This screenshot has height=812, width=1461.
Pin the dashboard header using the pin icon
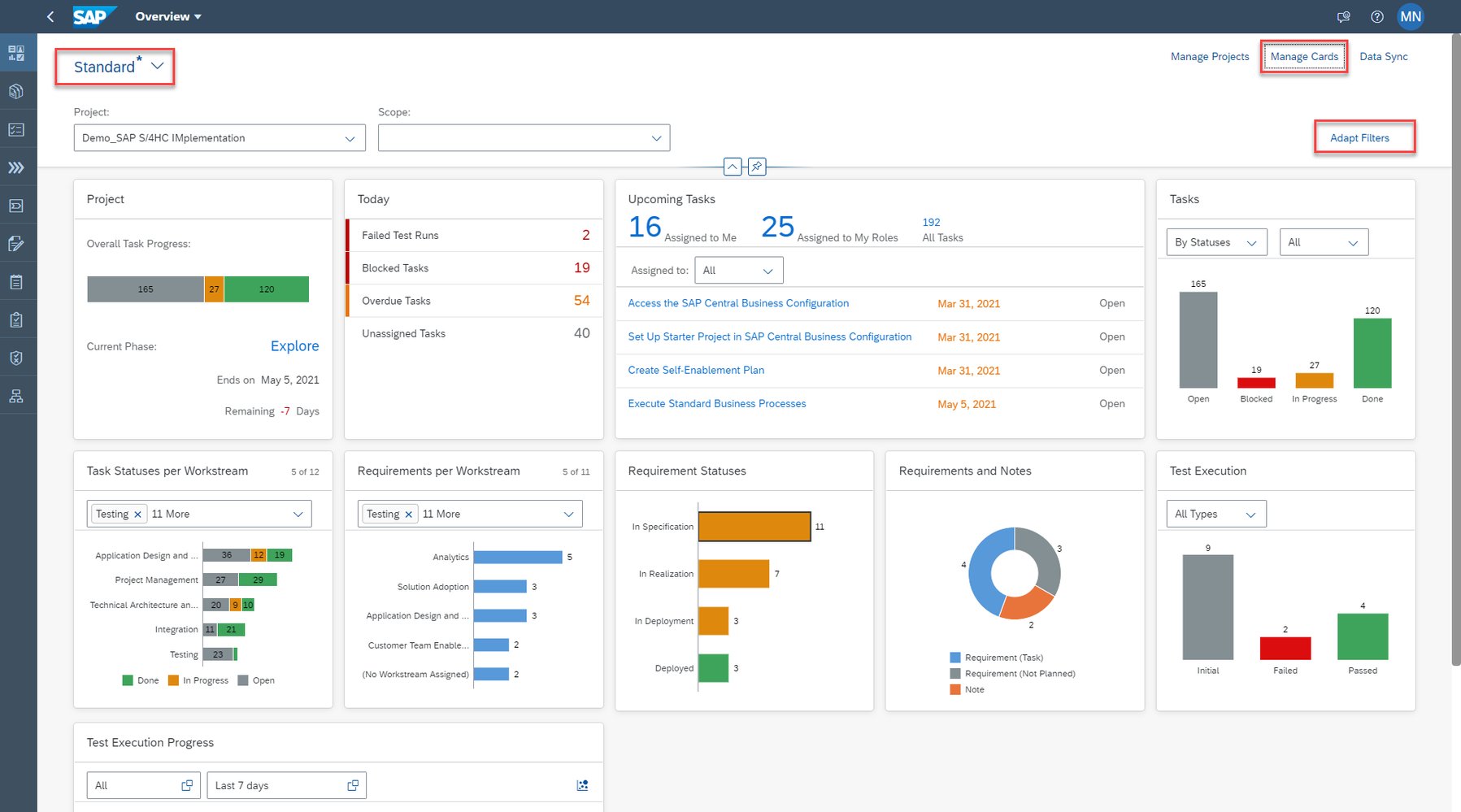click(x=756, y=167)
